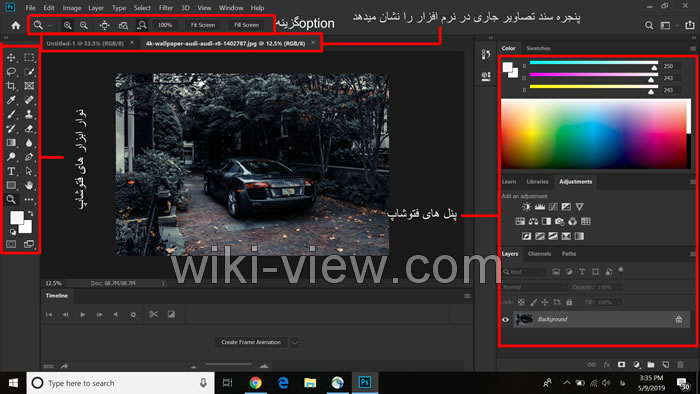Viewport: 700px width, 394px height.
Task: Expand status bar info arrow
Action: coord(163,283)
